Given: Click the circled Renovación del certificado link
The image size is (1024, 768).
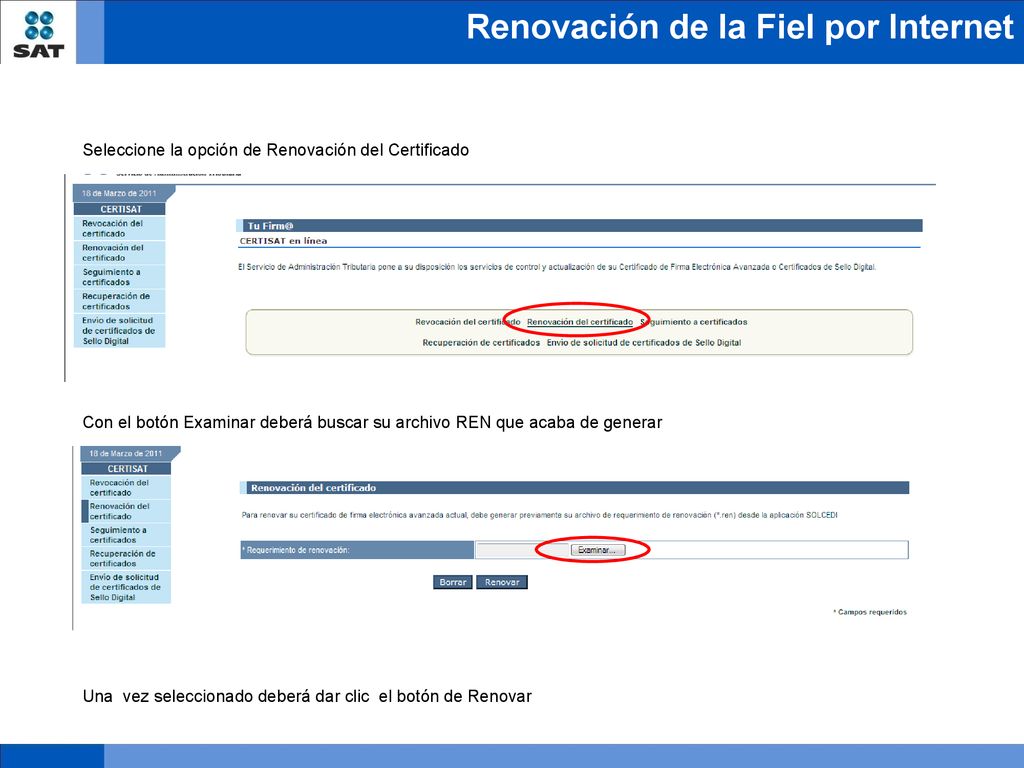Looking at the screenshot, I should [x=580, y=322].
